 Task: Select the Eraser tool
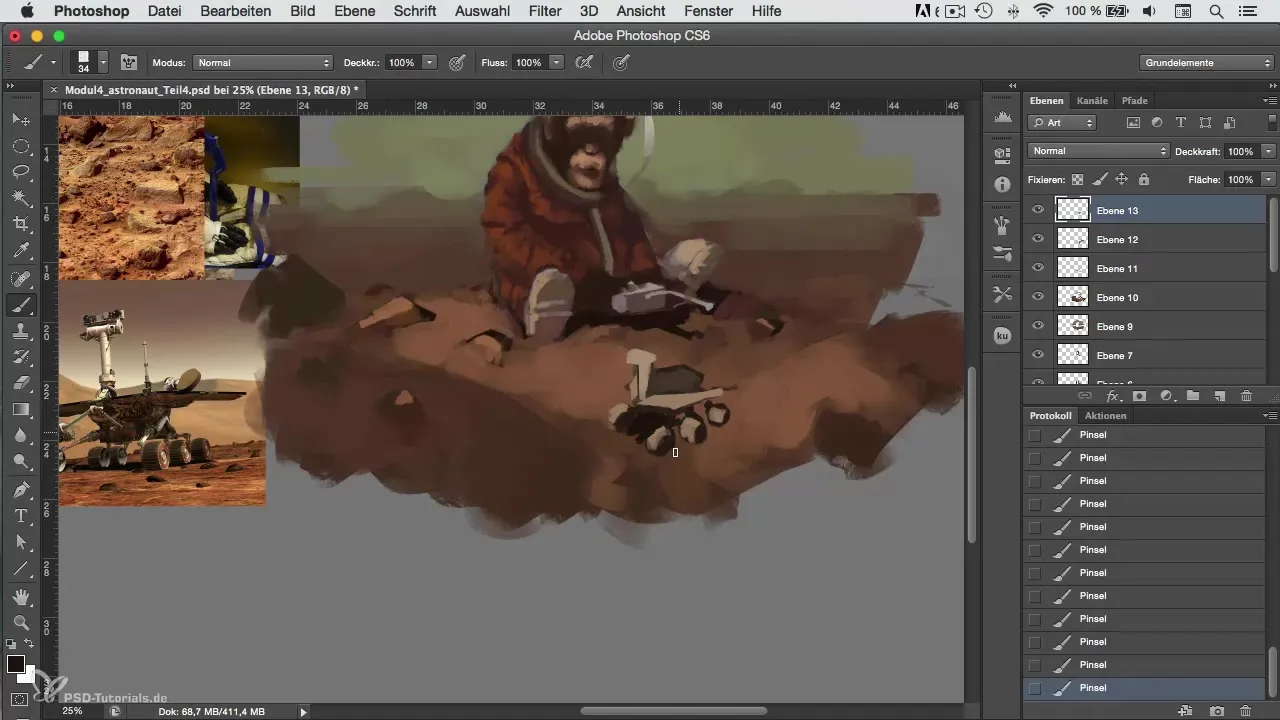click(20, 383)
